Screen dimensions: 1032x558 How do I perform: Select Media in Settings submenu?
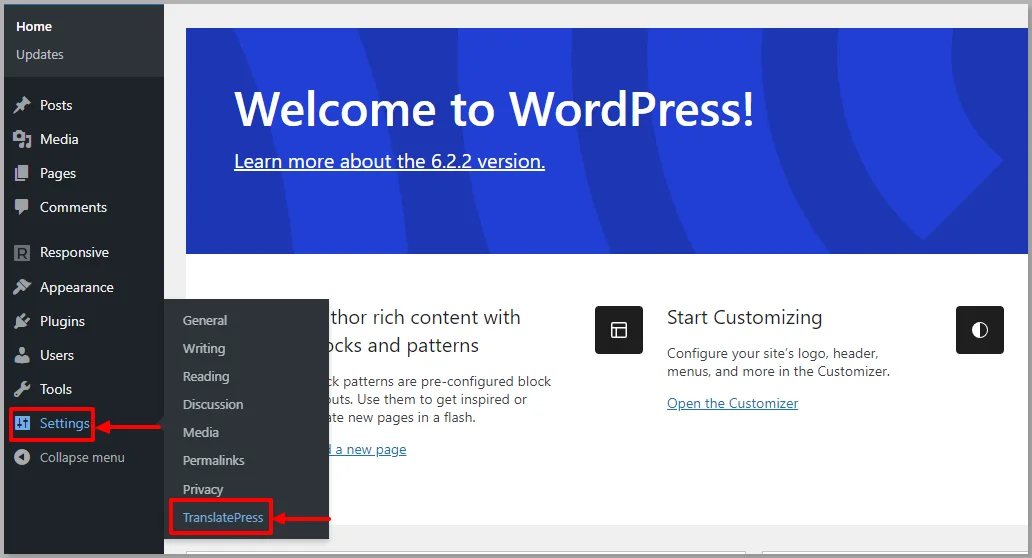[201, 432]
